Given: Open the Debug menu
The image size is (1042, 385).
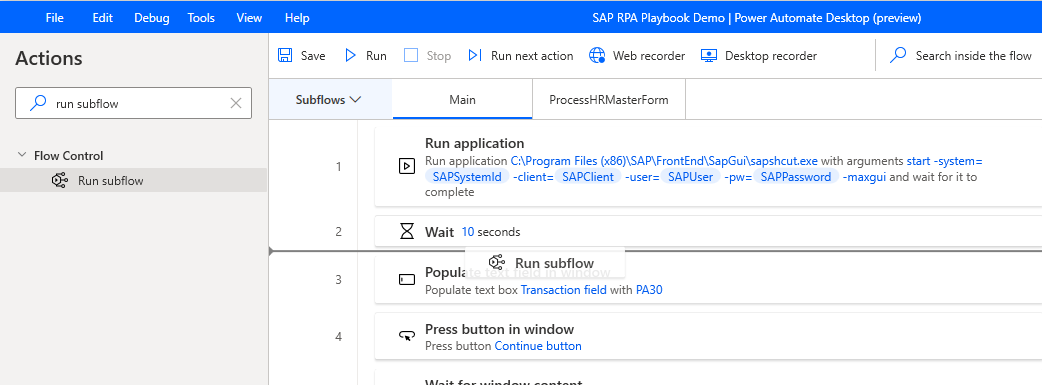Looking at the screenshot, I should (x=152, y=18).
